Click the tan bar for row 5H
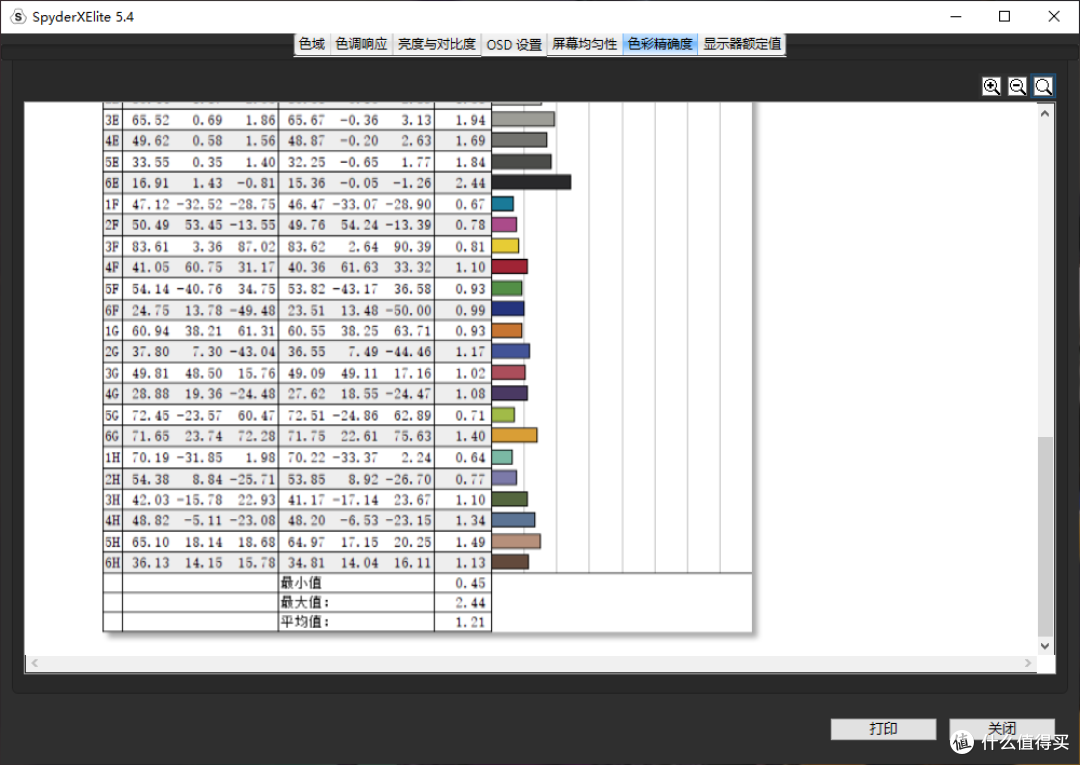1080x765 pixels. coord(516,541)
